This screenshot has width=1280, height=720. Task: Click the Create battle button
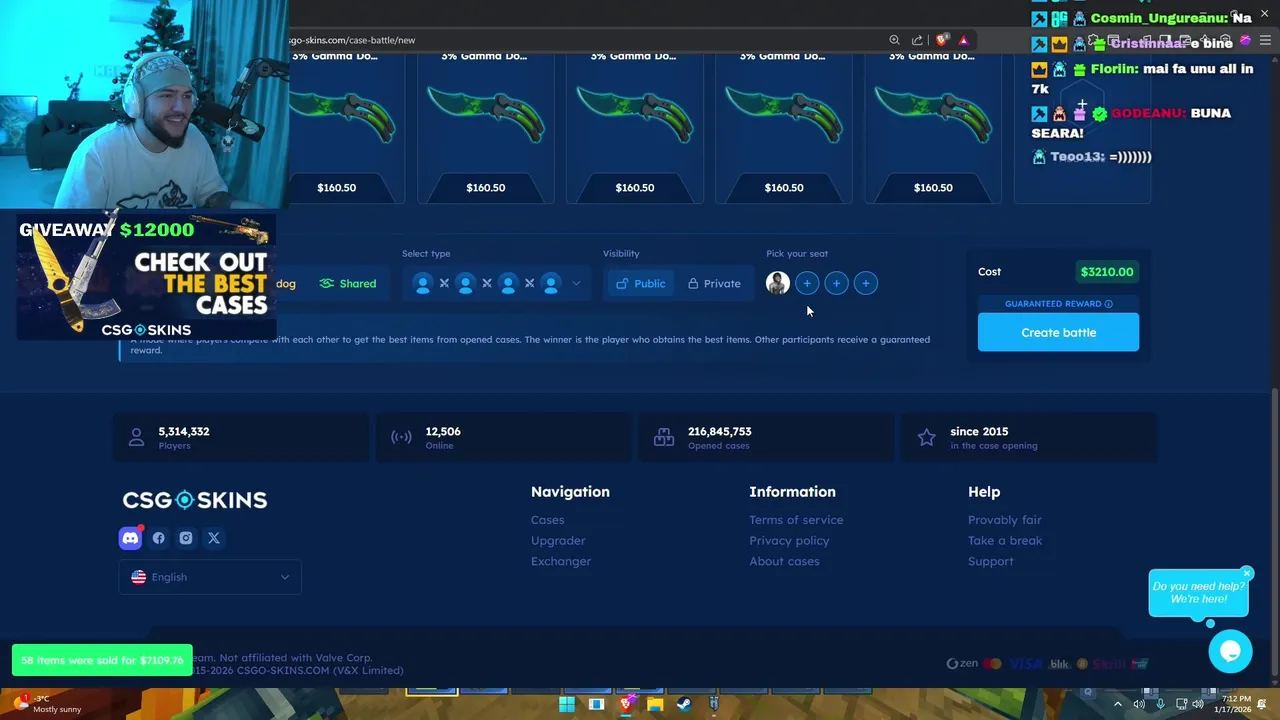click(1058, 332)
